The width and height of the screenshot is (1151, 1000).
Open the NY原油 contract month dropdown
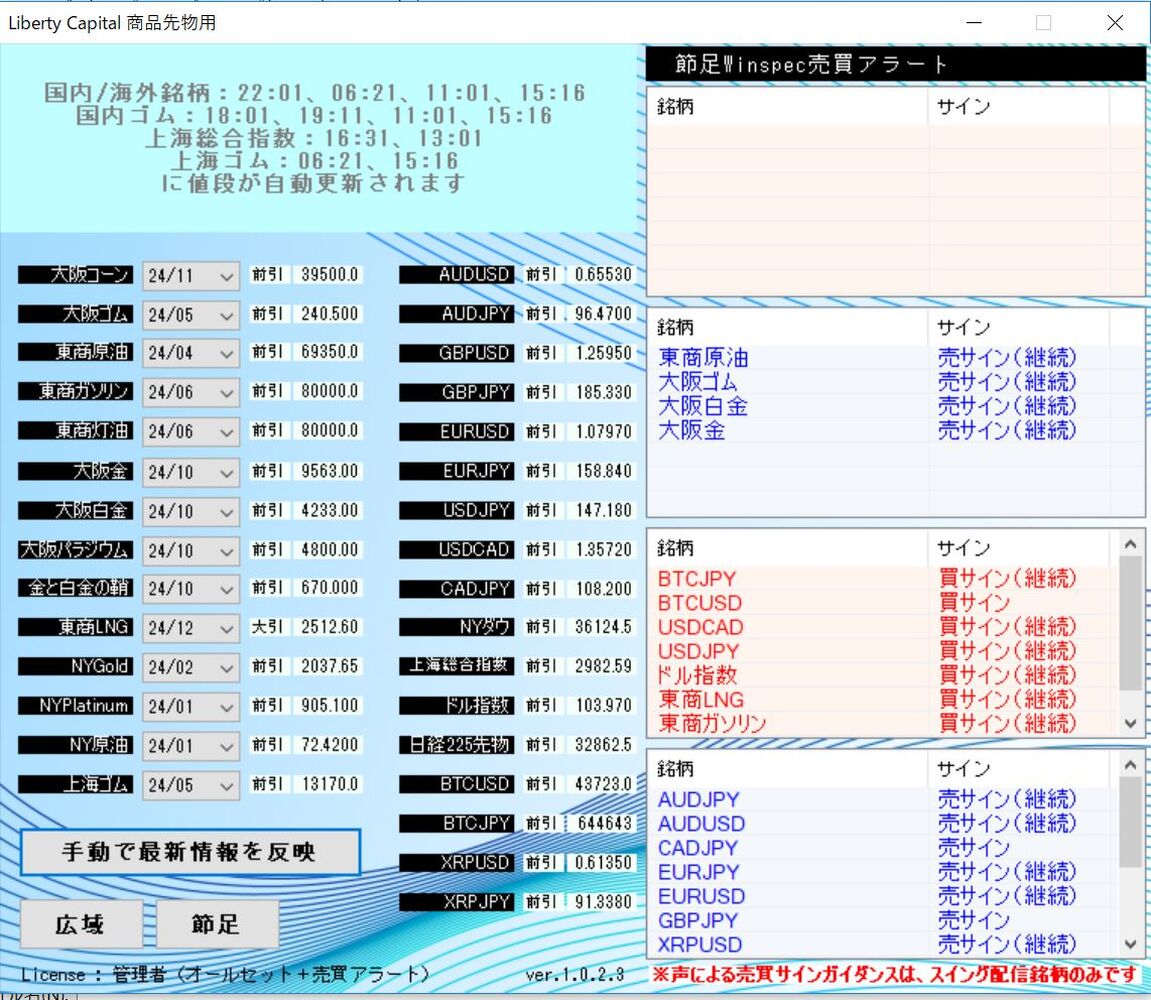click(191, 746)
